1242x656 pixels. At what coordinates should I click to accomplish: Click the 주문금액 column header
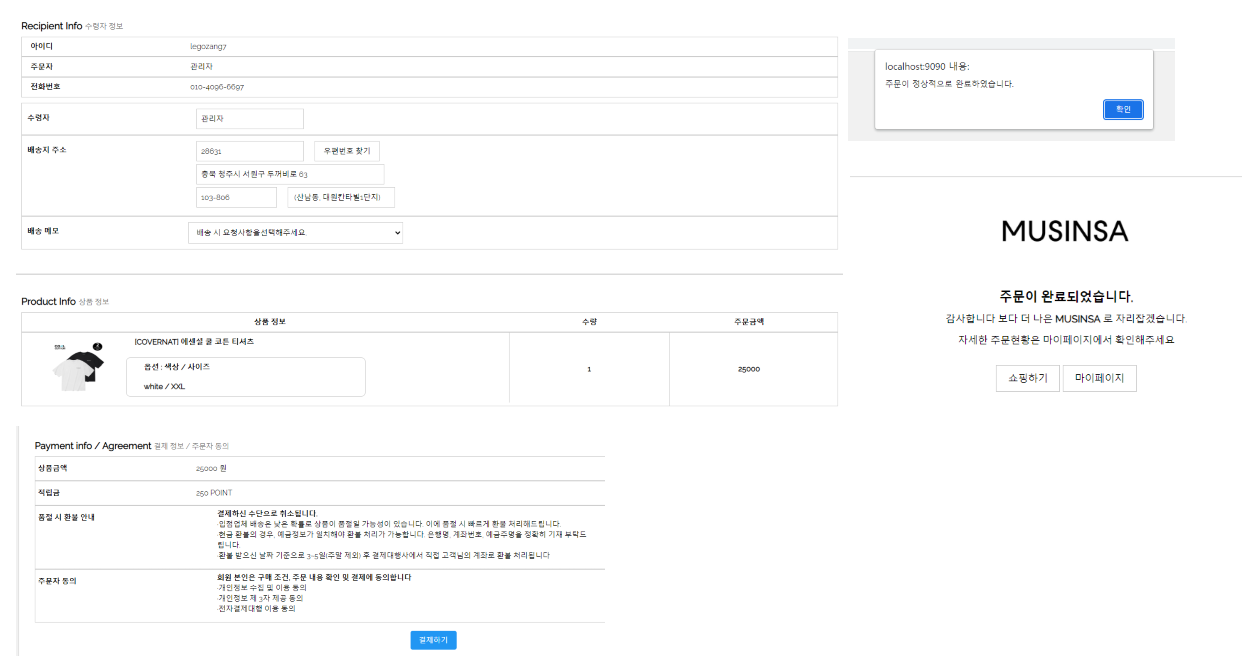click(752, 321)
